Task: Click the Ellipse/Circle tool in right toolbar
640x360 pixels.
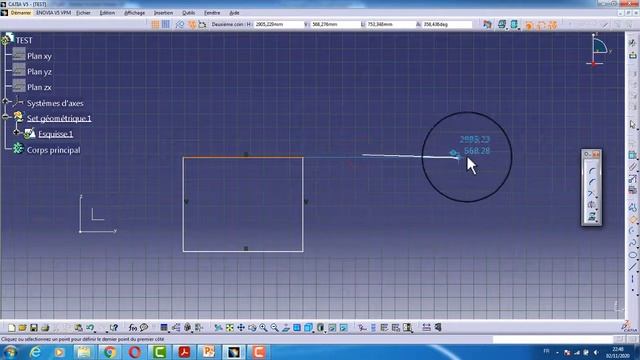Action: point(633,255)
